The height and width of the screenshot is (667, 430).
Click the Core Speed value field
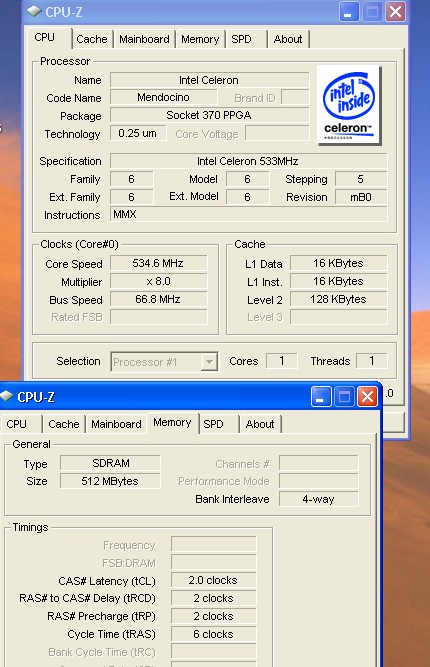click(x=158, y=263)
